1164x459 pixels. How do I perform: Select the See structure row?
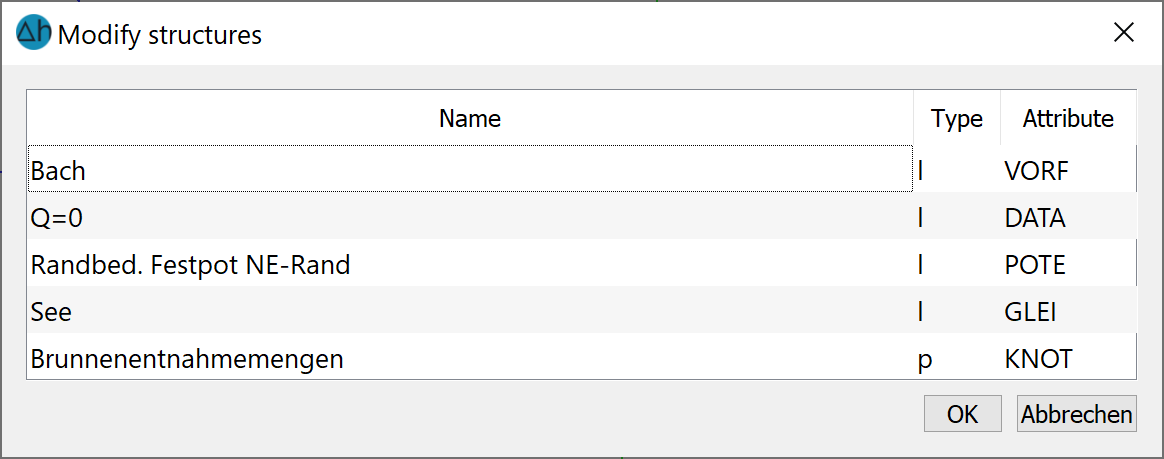click(x=582, y=310)
